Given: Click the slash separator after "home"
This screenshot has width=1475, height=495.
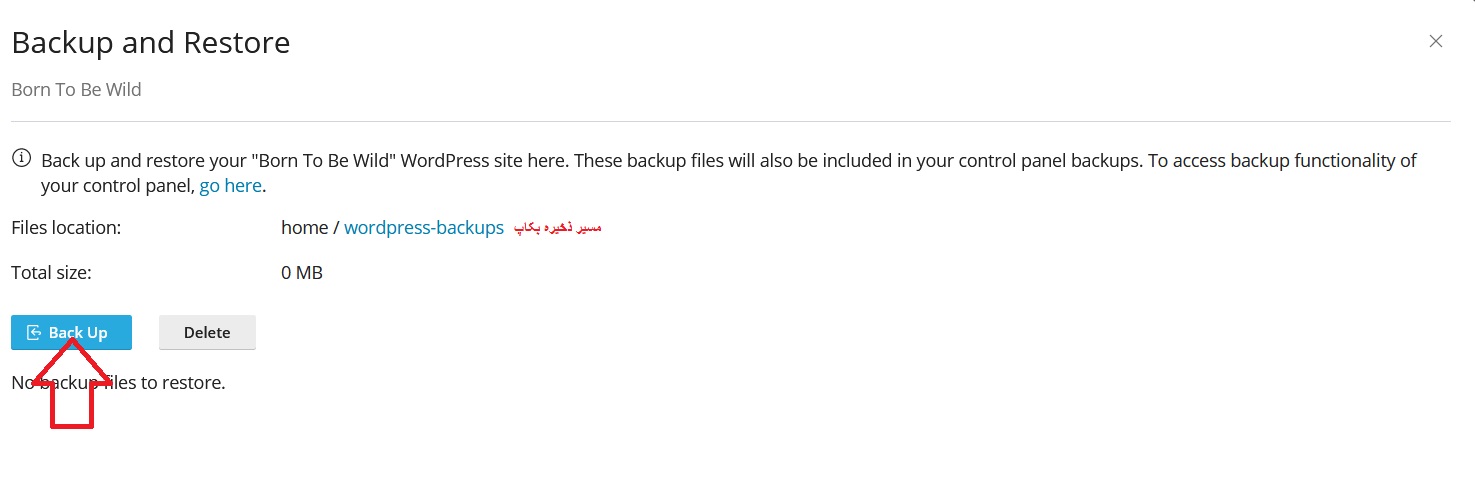Looking at the screenshot, I should pyautogui.click(x=336, y=228).
